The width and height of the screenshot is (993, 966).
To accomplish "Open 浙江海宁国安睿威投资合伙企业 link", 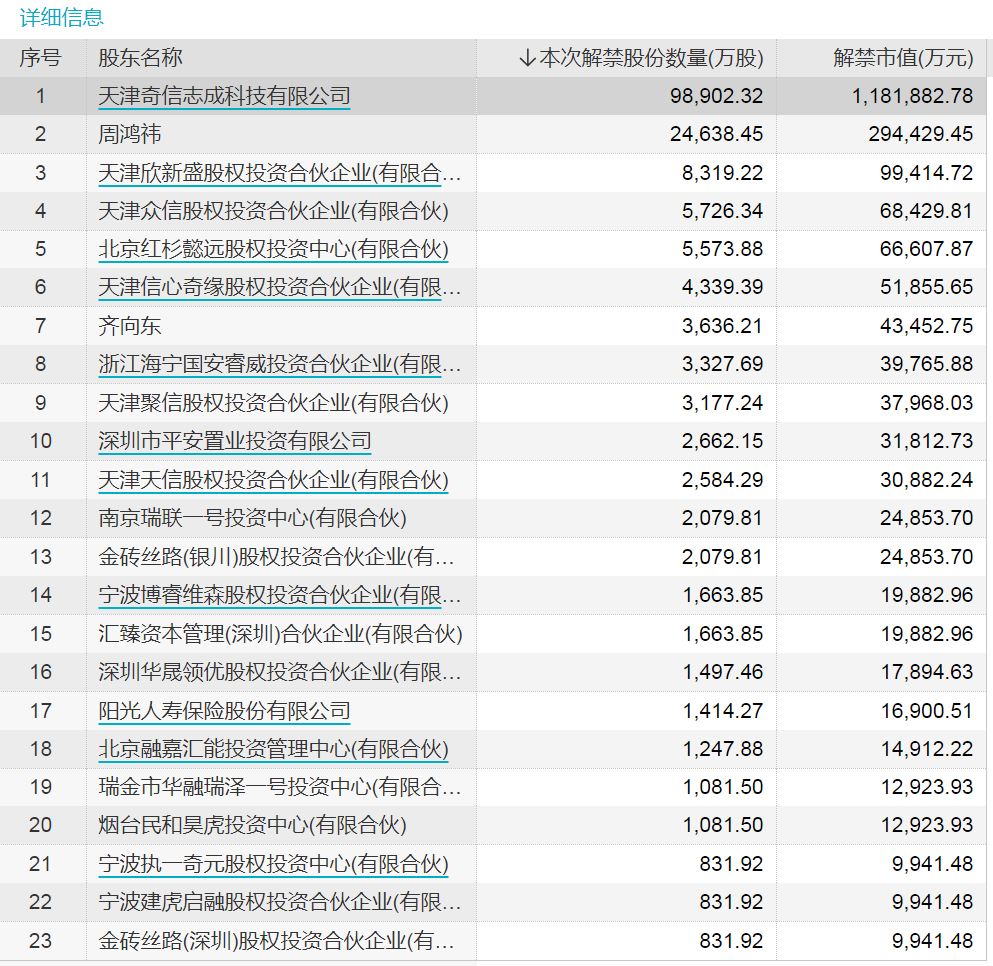I will (279, 364).
